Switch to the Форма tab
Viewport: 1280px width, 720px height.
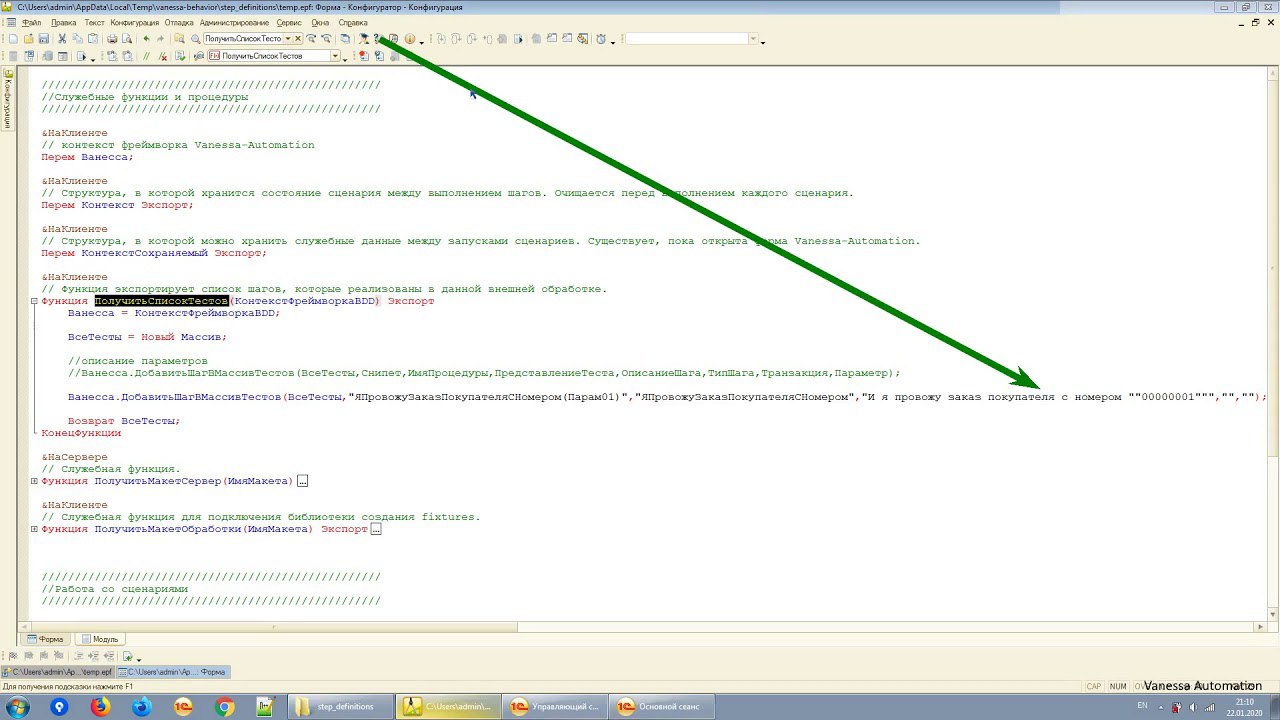(45, 639)
